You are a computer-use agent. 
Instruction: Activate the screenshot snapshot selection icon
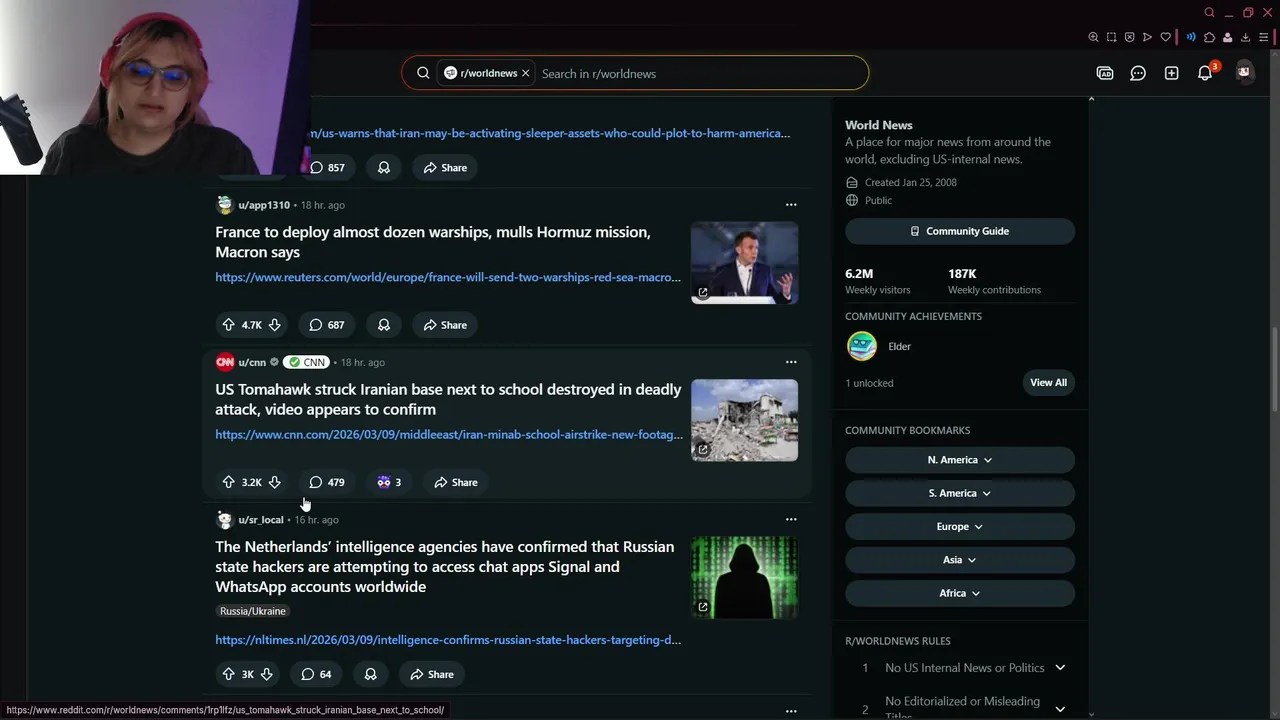(1111, 37)
